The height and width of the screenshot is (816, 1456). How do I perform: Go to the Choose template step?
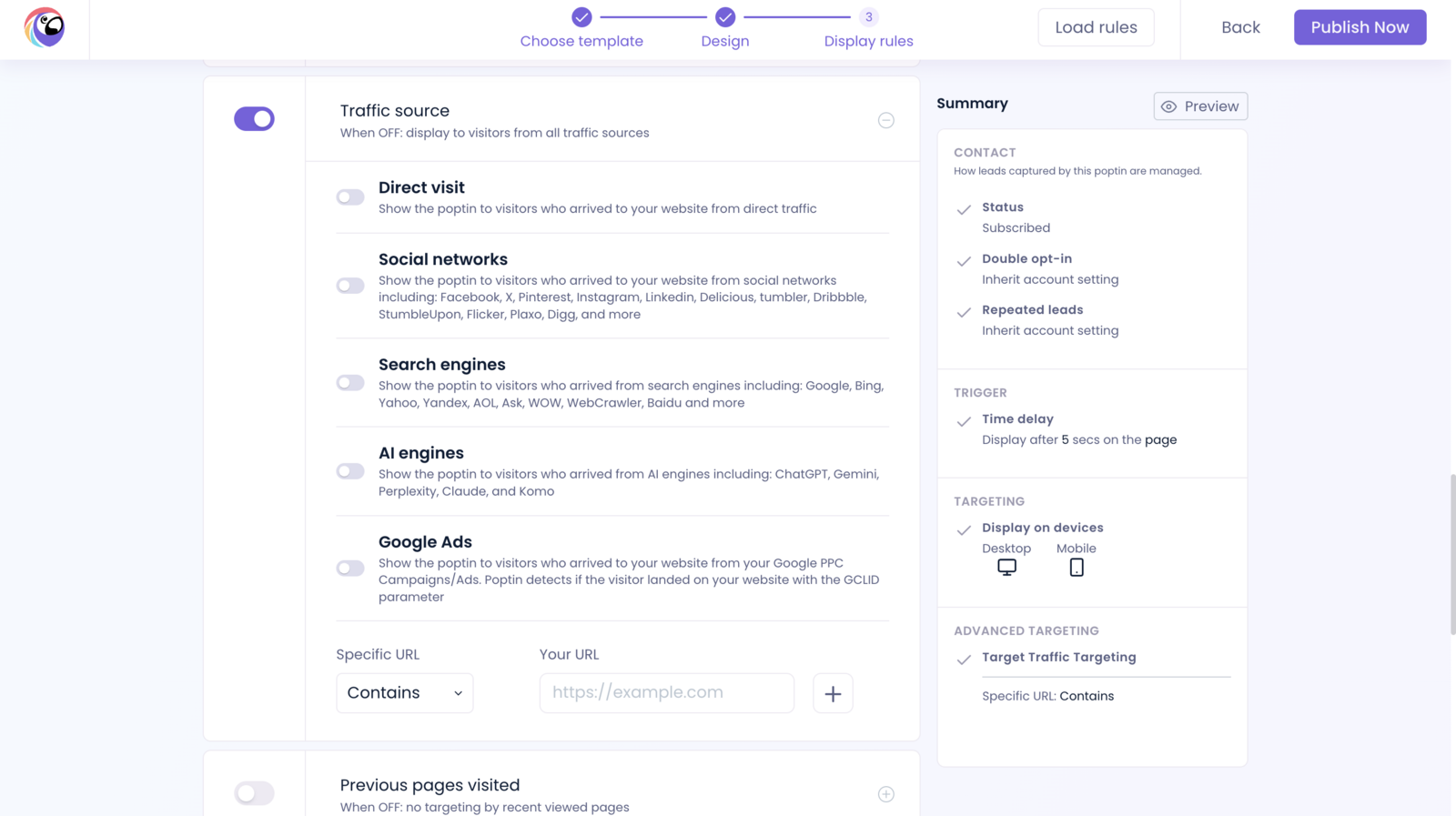pos(581,41)
